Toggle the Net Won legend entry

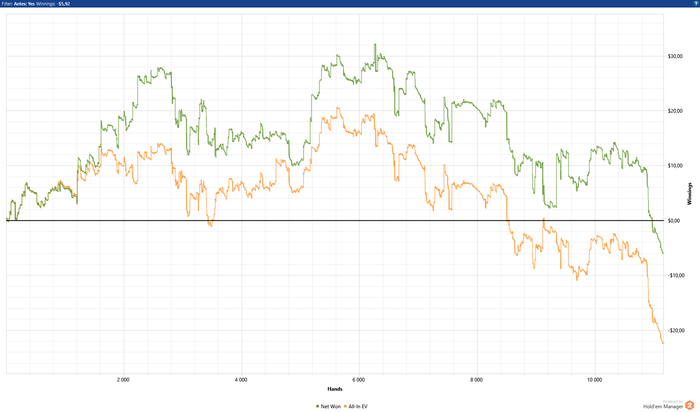pos(328,406)
